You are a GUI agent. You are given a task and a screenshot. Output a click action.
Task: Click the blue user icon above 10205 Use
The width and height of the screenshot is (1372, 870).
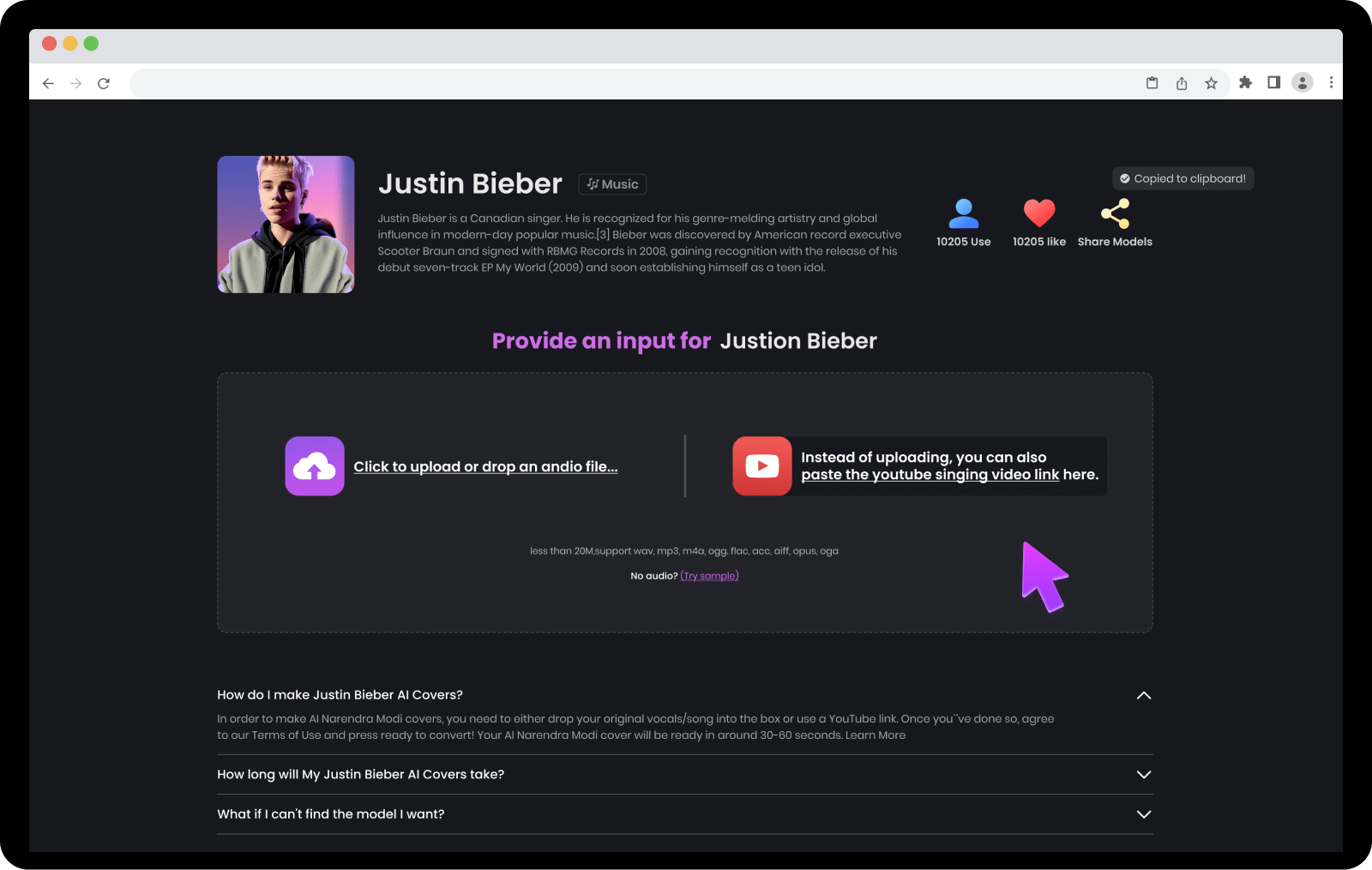[x=964, y=213]
